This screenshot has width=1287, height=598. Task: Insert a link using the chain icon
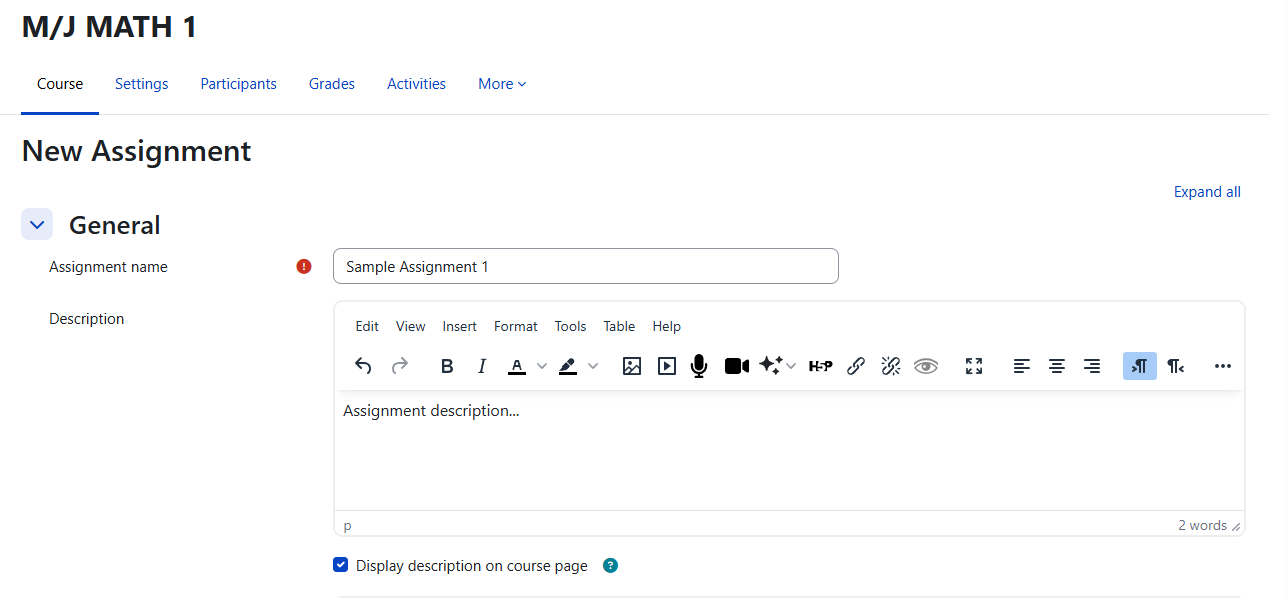856,366
